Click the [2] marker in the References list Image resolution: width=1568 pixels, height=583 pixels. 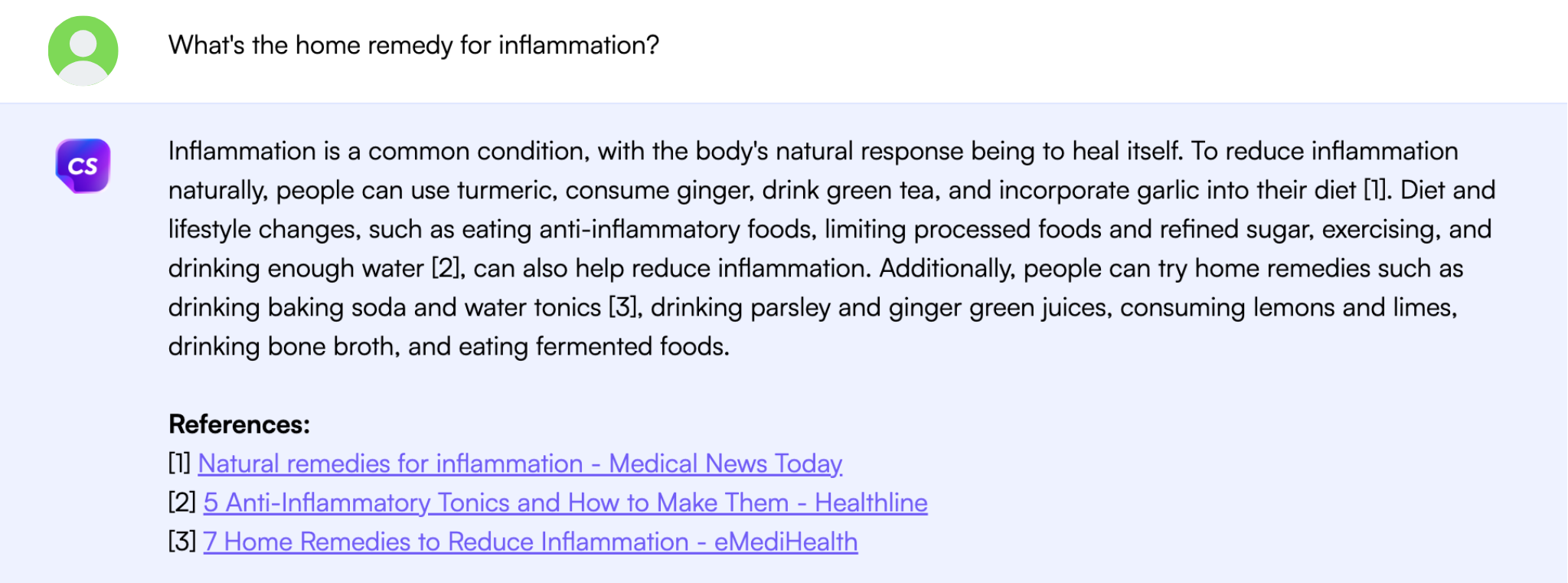pyautogui.click(x=182, y=503)
